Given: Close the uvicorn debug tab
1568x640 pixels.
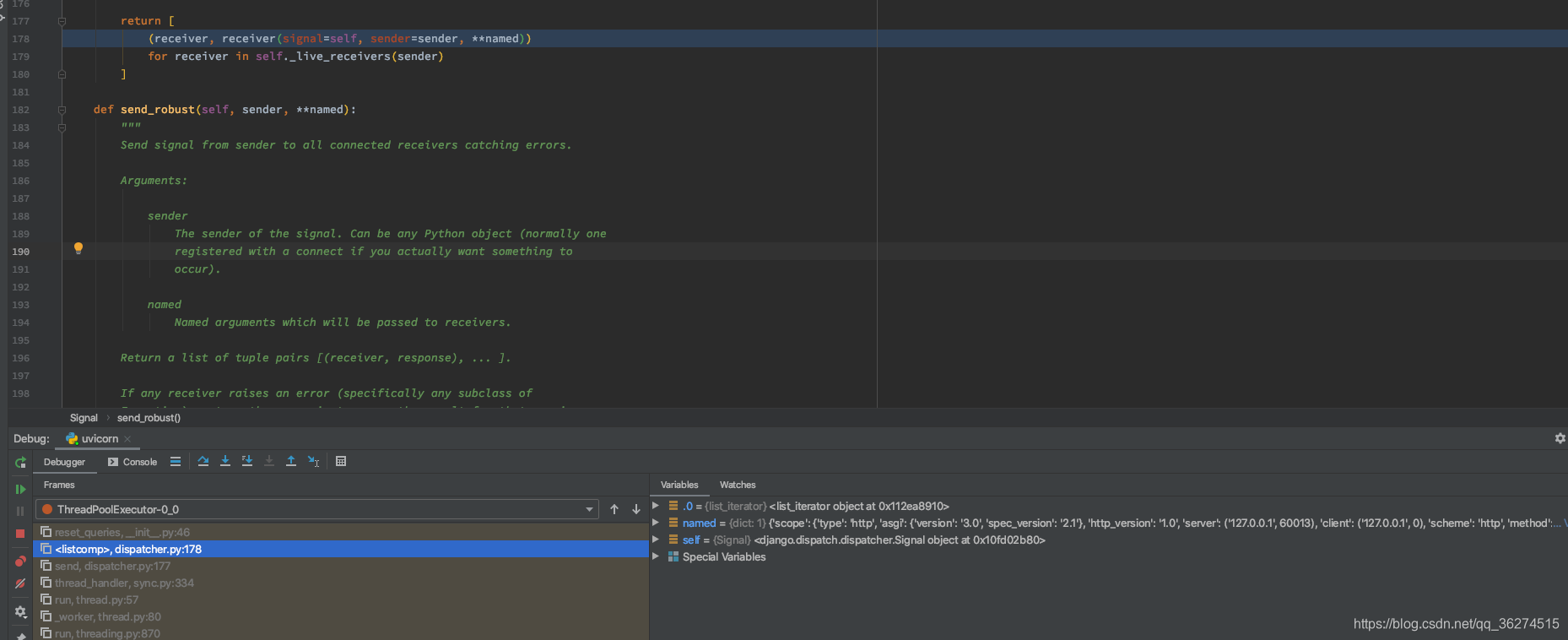Looking at the screenshot, I should (127, 439).
